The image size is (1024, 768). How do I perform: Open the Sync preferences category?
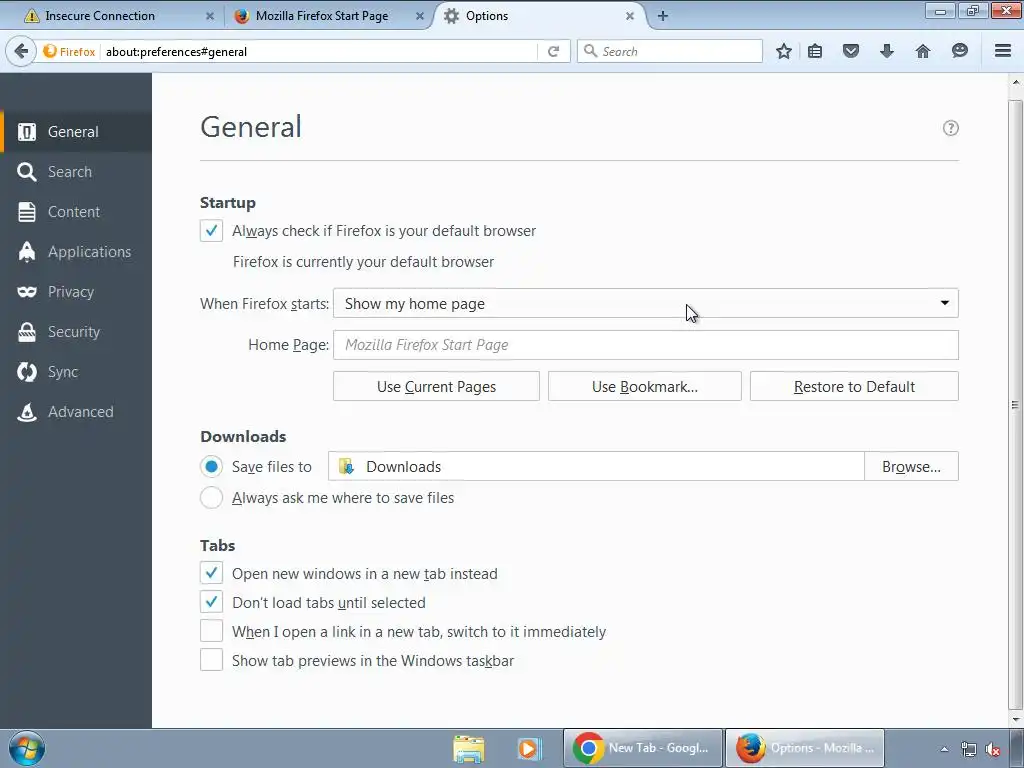[76, 372]
